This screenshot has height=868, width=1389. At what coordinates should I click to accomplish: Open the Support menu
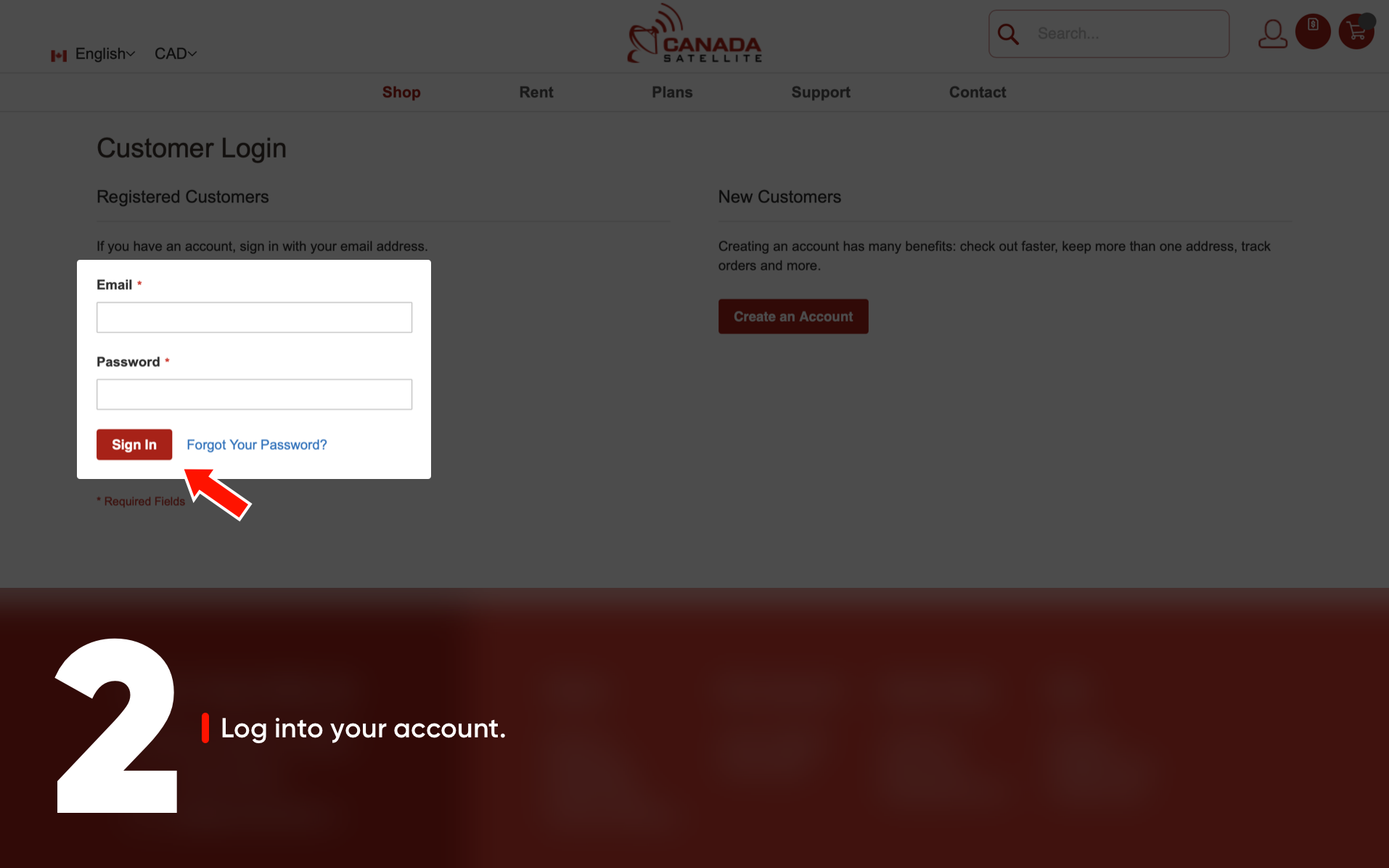(821, 92)
